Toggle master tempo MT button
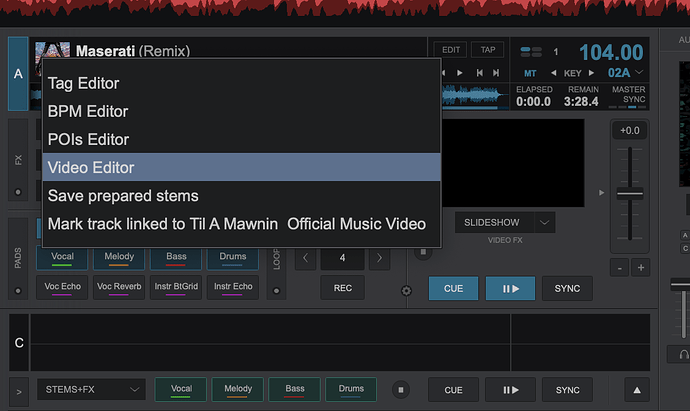Image resolution: width=690 pixels, height=411 pixels. [x=530, y=73]
